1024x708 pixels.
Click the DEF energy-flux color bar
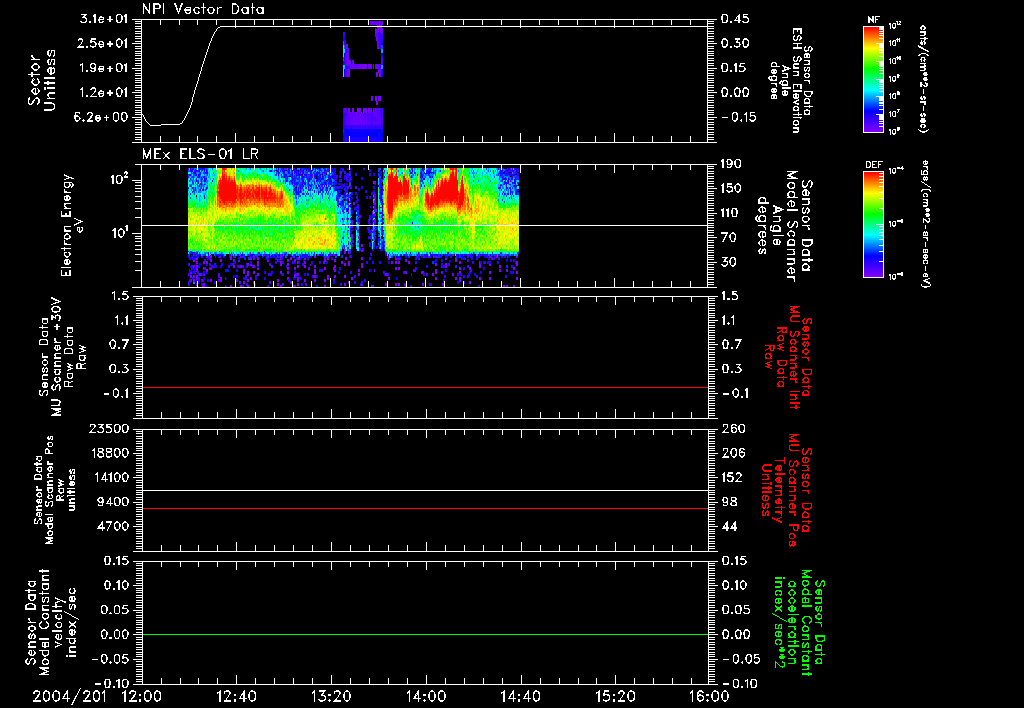tap(874, 224)
